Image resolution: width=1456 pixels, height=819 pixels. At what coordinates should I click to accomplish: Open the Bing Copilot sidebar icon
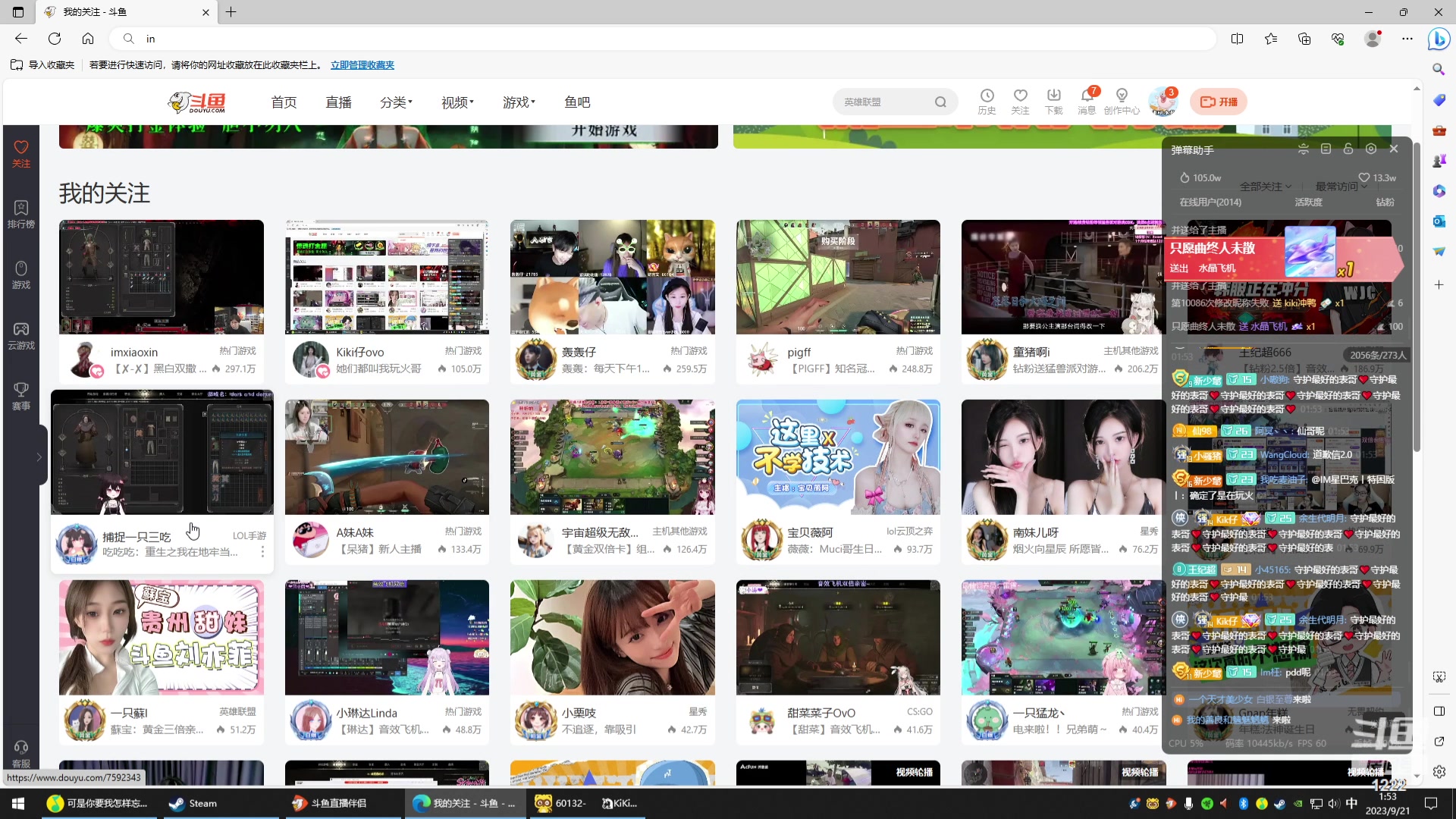coord(1439,39)
